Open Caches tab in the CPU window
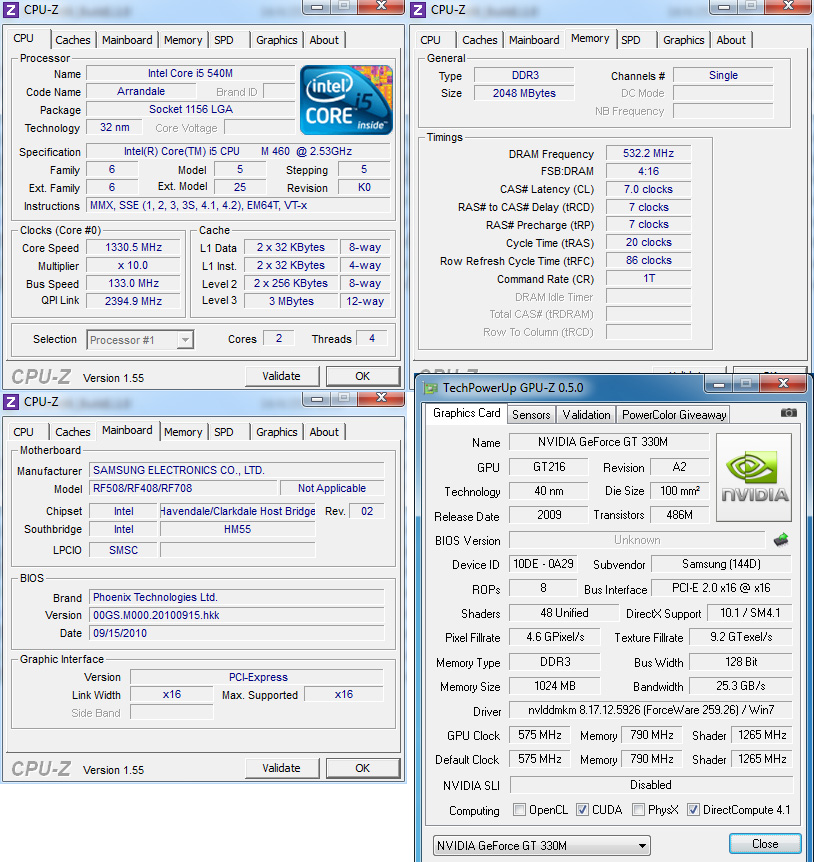The height and width of the screenshot is (862, 814). (x=73, y=40)
